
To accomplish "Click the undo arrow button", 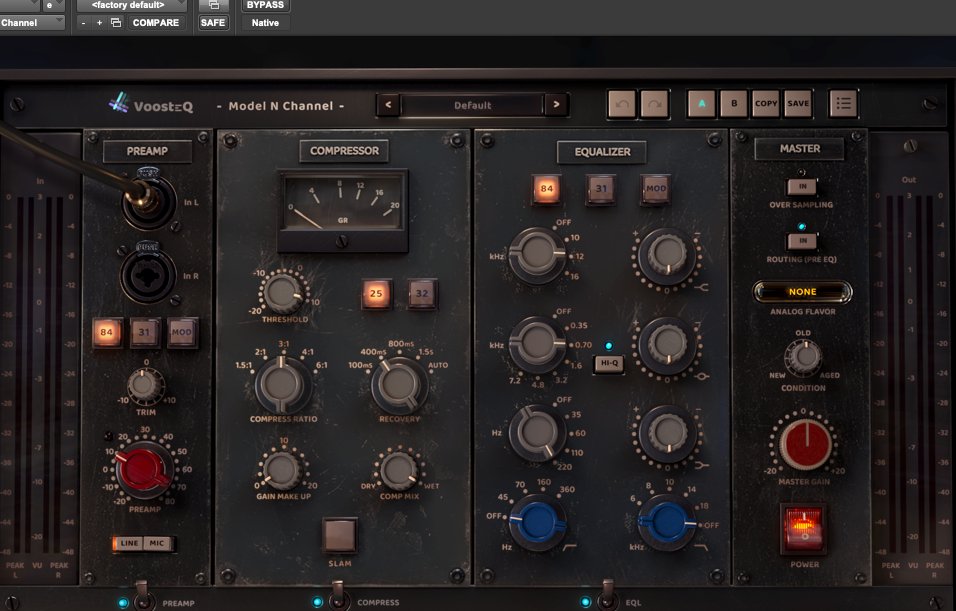I will (622, 104).
